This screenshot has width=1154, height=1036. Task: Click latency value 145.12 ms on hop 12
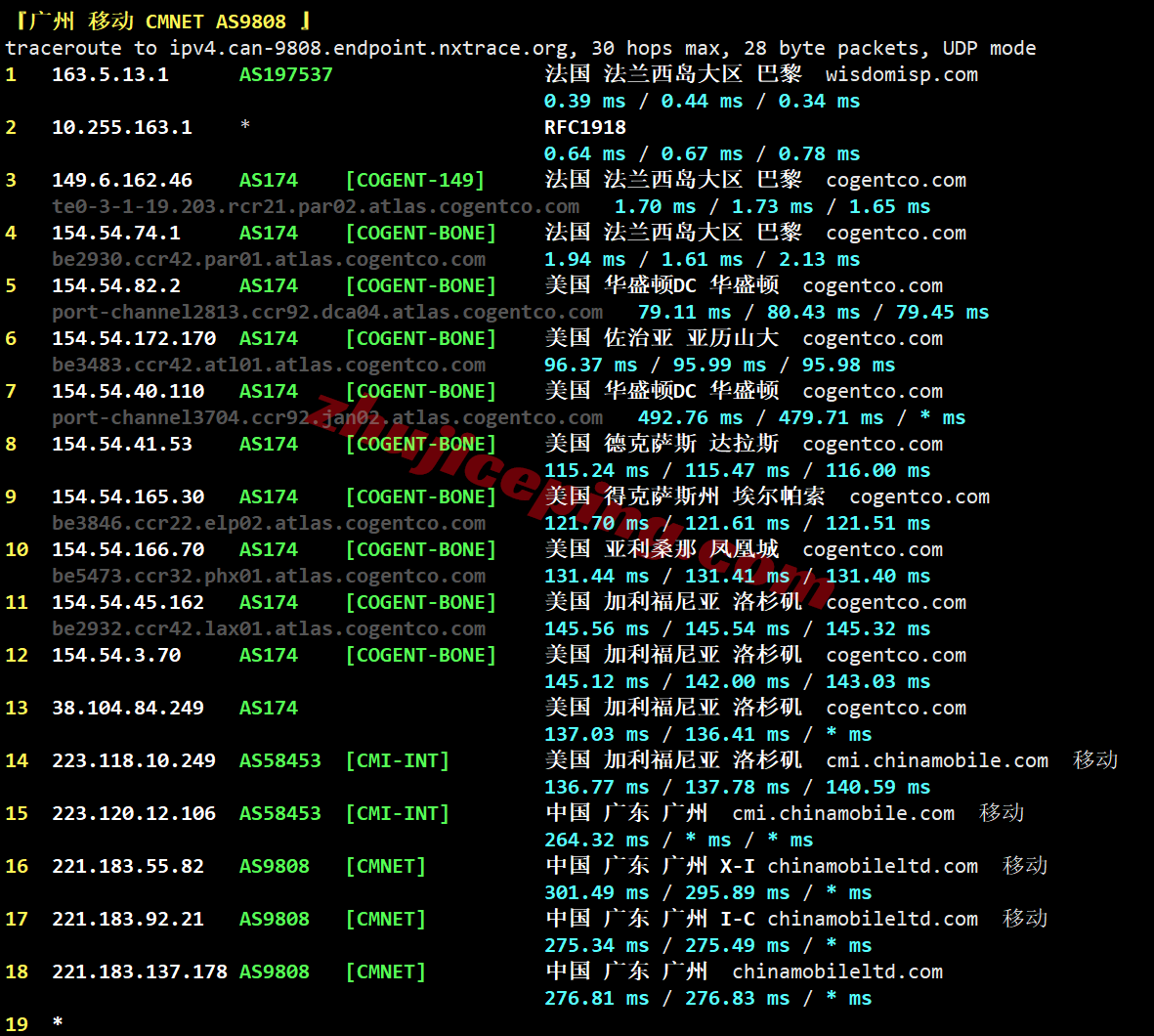click(596, 682)
